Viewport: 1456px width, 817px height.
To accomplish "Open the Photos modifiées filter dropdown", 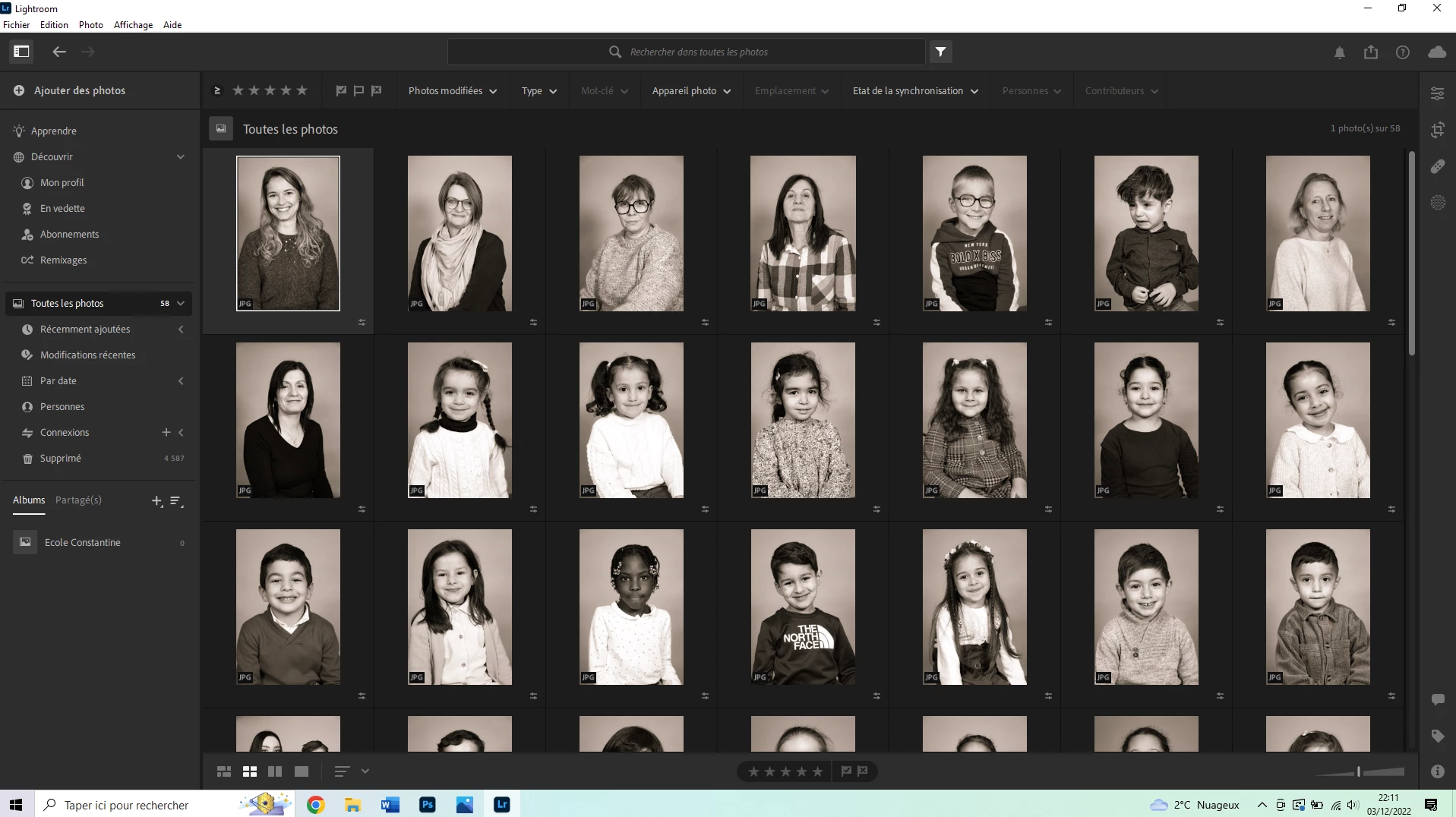I will pos(453,90).
